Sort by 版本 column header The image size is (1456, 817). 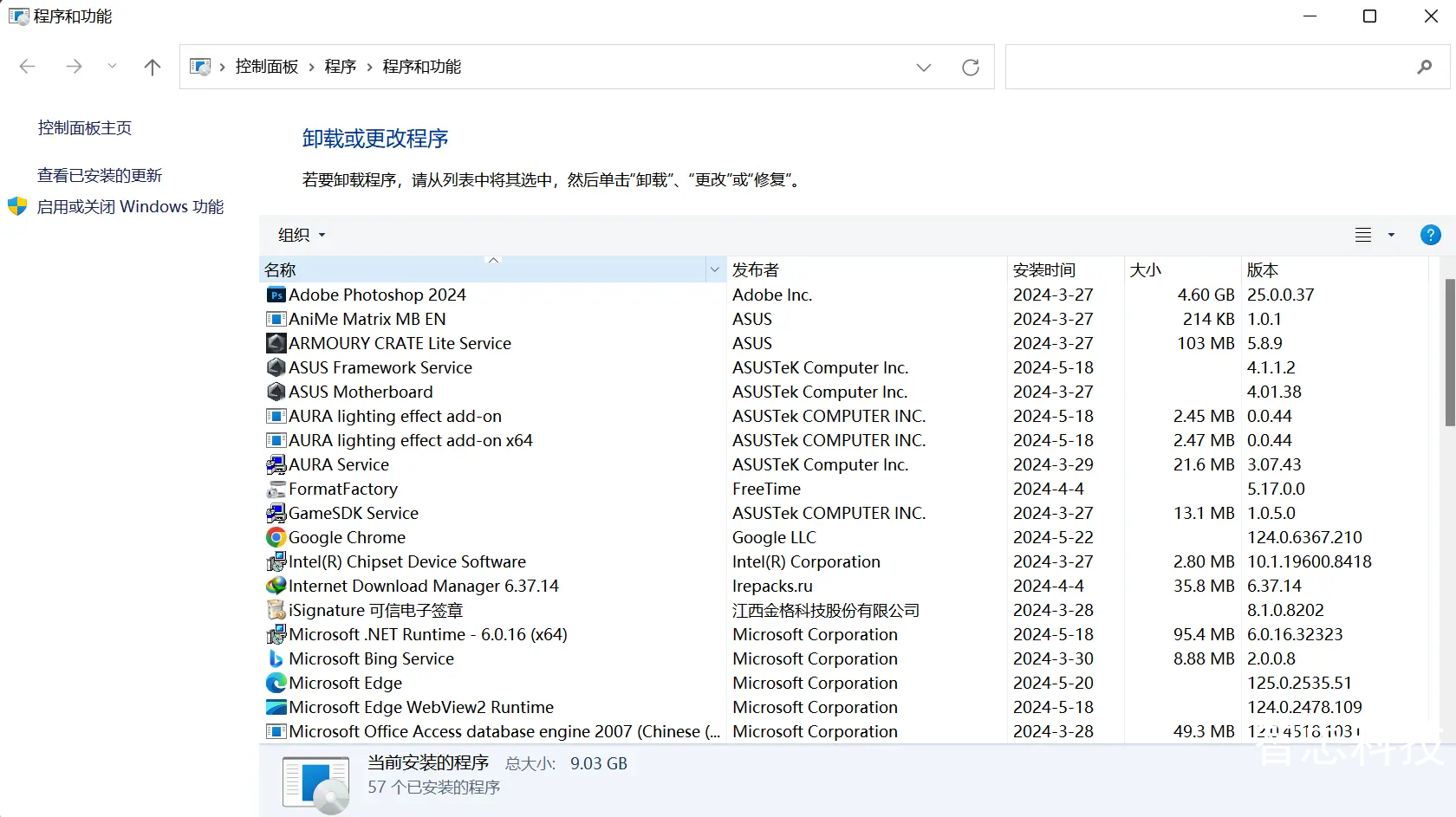tap(1335, 270)
